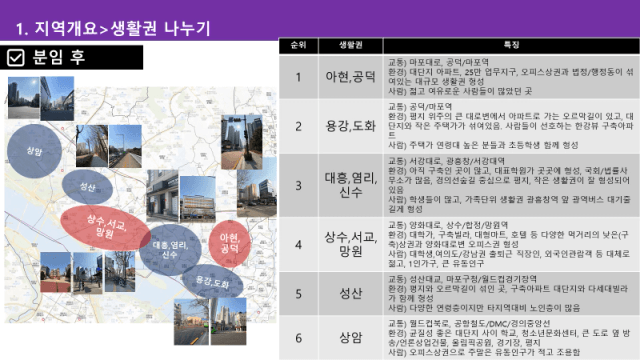Image resolution: width=640 pixels, height=360 pixels.
Task: Click the 아현,공덕 cell in the table
Action: [x=351, y=77]
